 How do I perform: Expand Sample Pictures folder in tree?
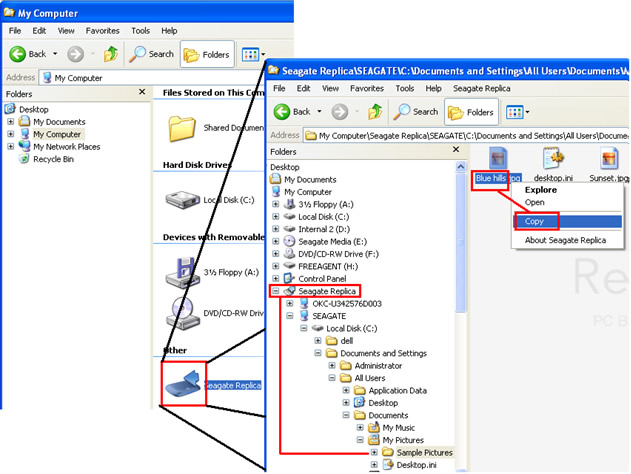pos(374,452)
